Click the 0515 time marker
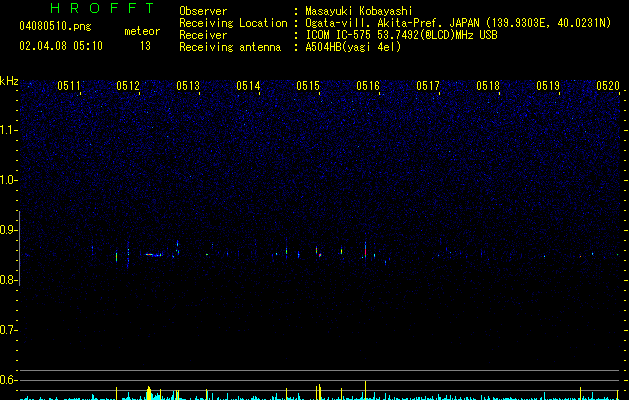The height and width of the screenshot is (400, 629). [308, 86]
